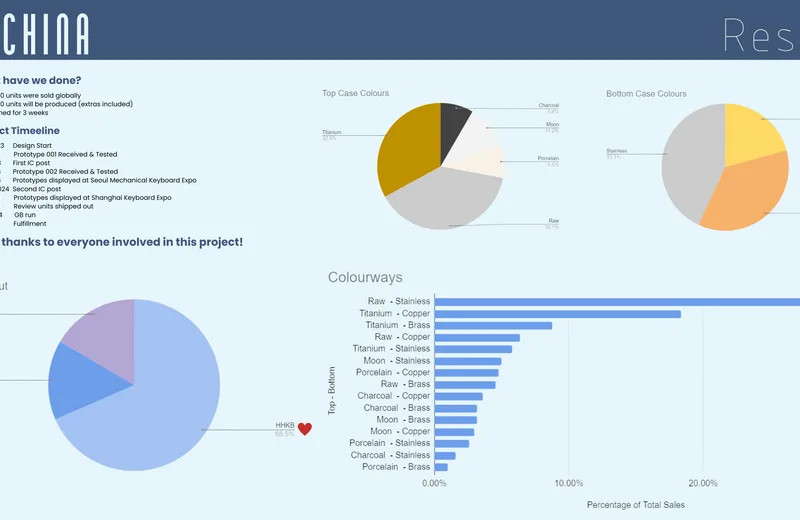Click the 'Design Start' timeline entry

point(32,145)
